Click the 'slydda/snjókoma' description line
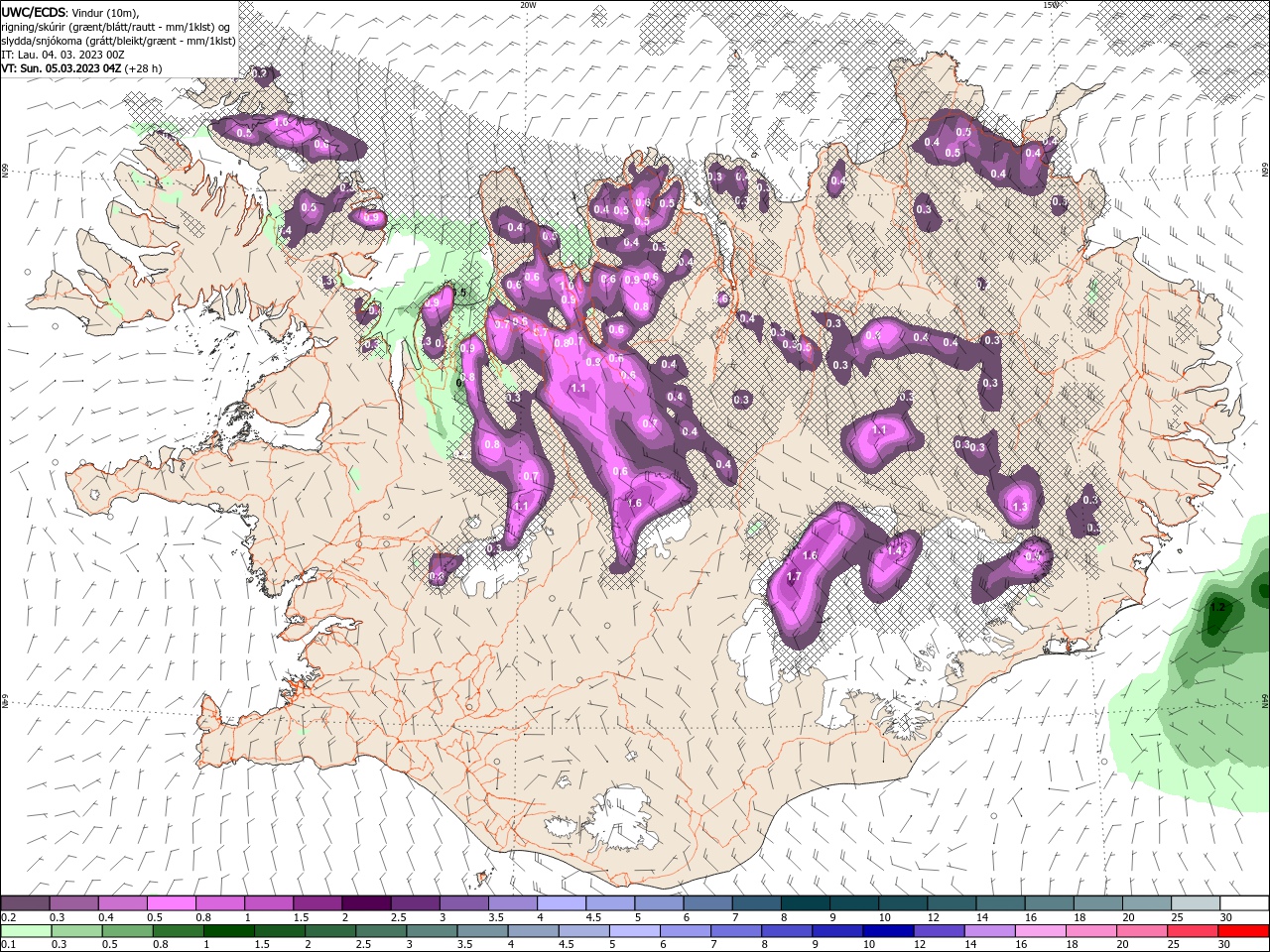The image size is (1270, 952). click(118, 40)
